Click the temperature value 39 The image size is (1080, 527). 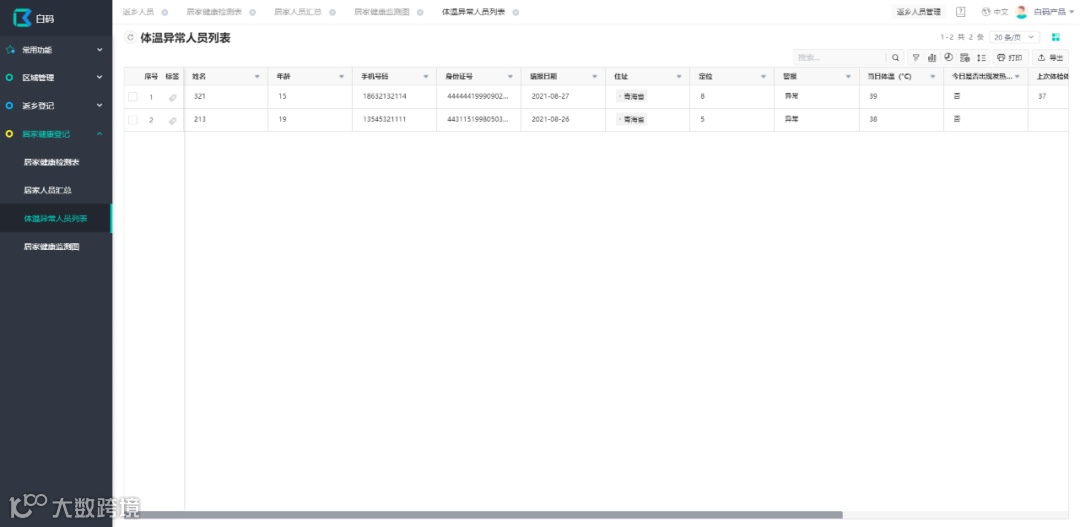pyautogui.click(x=873, y=96)
